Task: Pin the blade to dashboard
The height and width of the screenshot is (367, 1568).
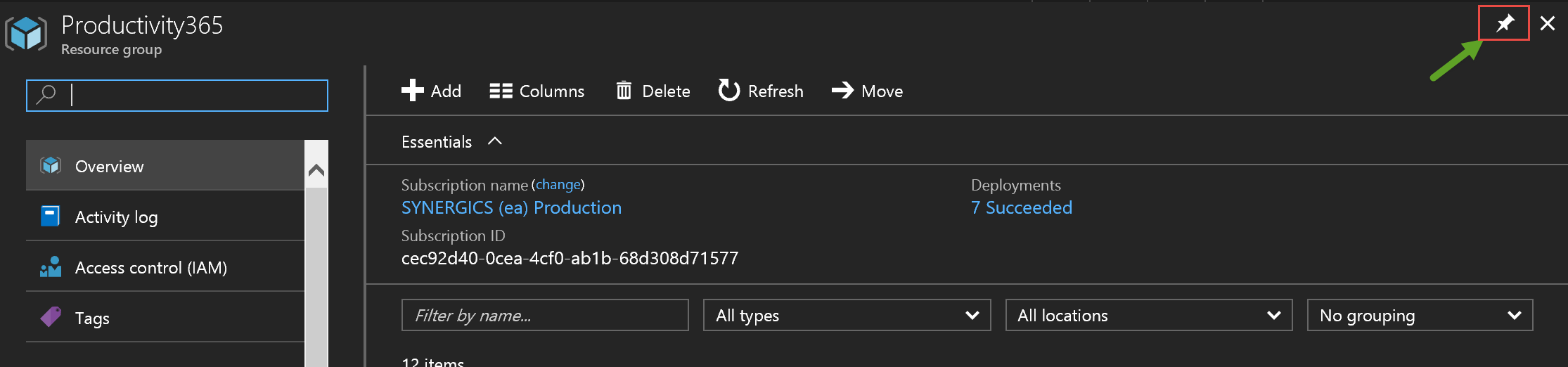Action: pyautogui.click(x=1504, y=23)
